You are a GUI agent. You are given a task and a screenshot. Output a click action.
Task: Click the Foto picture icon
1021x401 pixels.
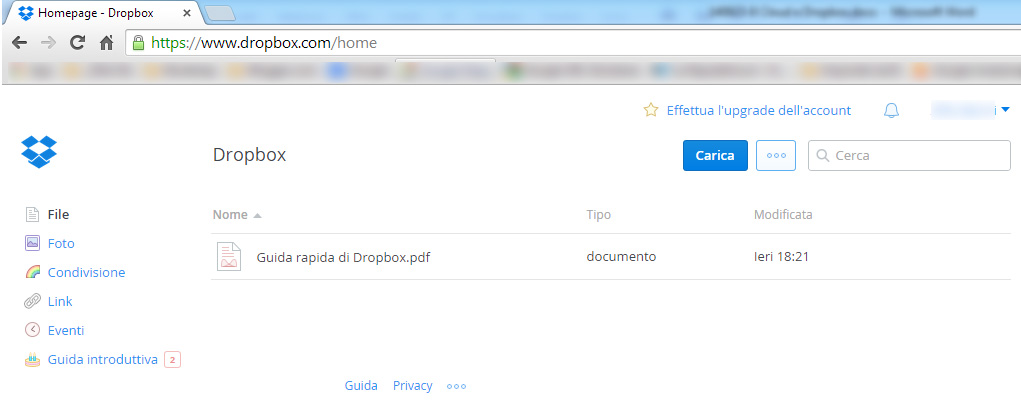pyautogui.click(x=32, y=243)
